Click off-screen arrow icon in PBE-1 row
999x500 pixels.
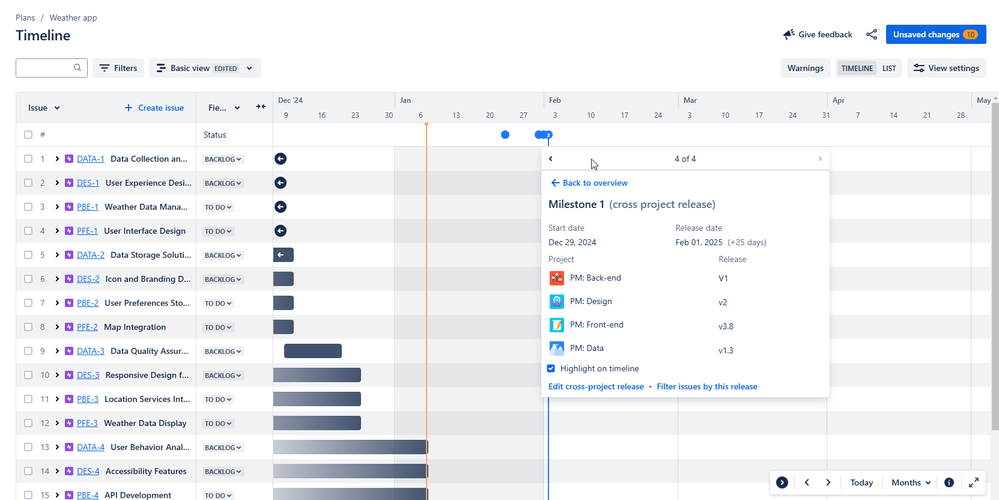click(280, 207)
